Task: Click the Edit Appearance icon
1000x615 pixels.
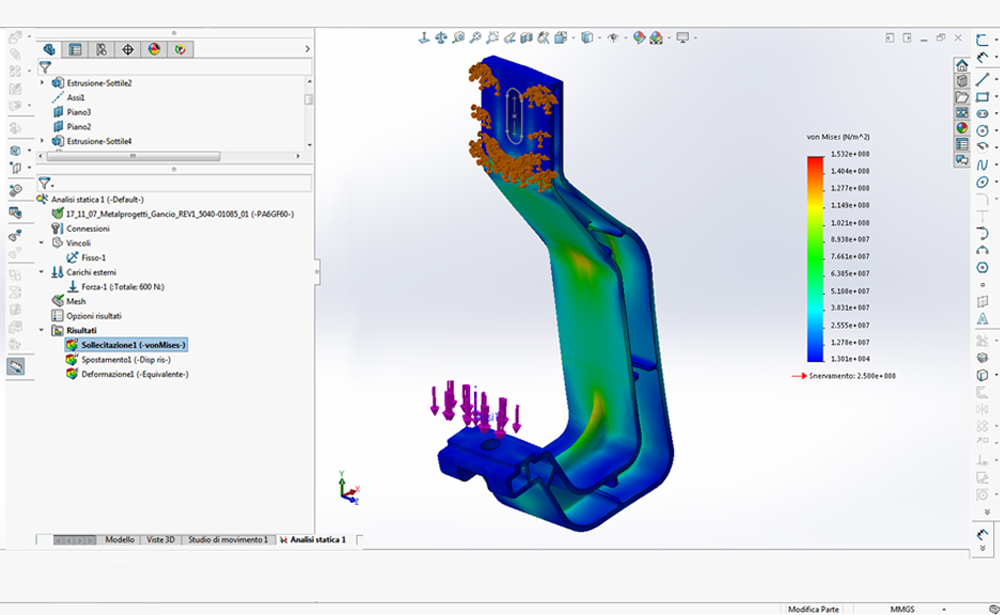Action: [638, 38]
